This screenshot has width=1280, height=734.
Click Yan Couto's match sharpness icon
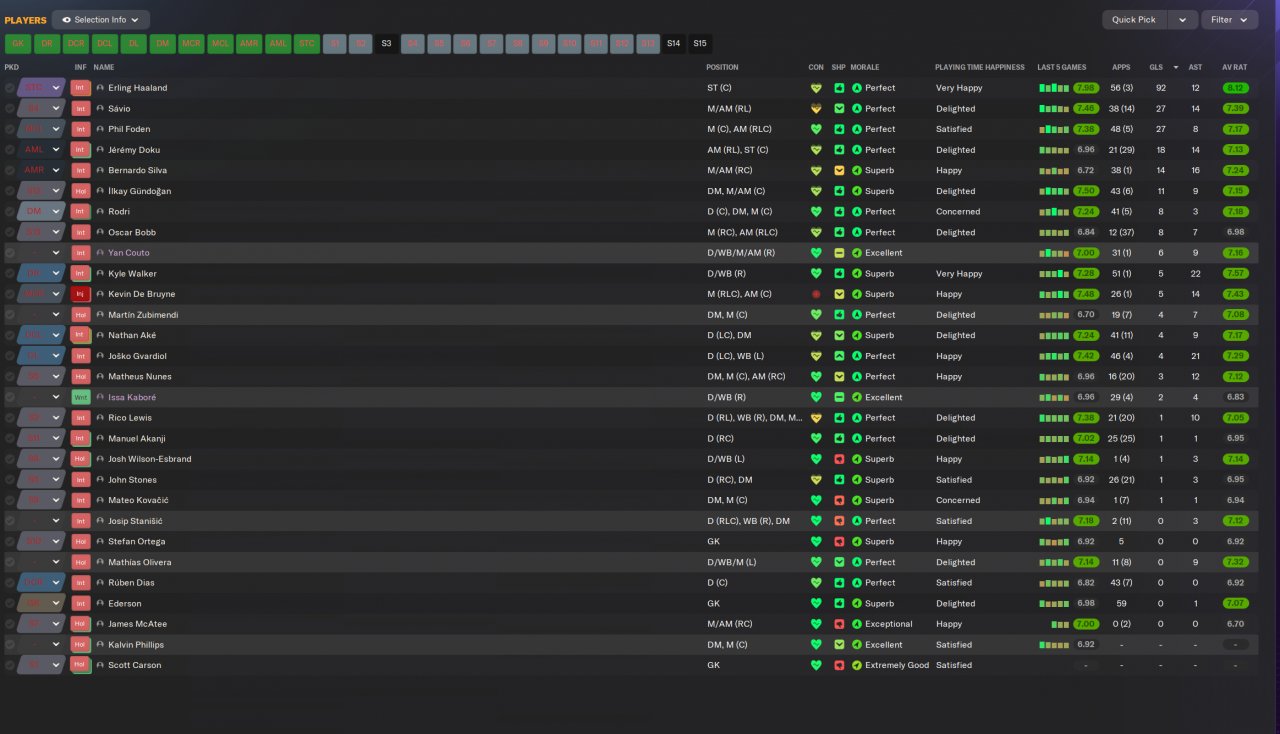(x=839, y=253)
